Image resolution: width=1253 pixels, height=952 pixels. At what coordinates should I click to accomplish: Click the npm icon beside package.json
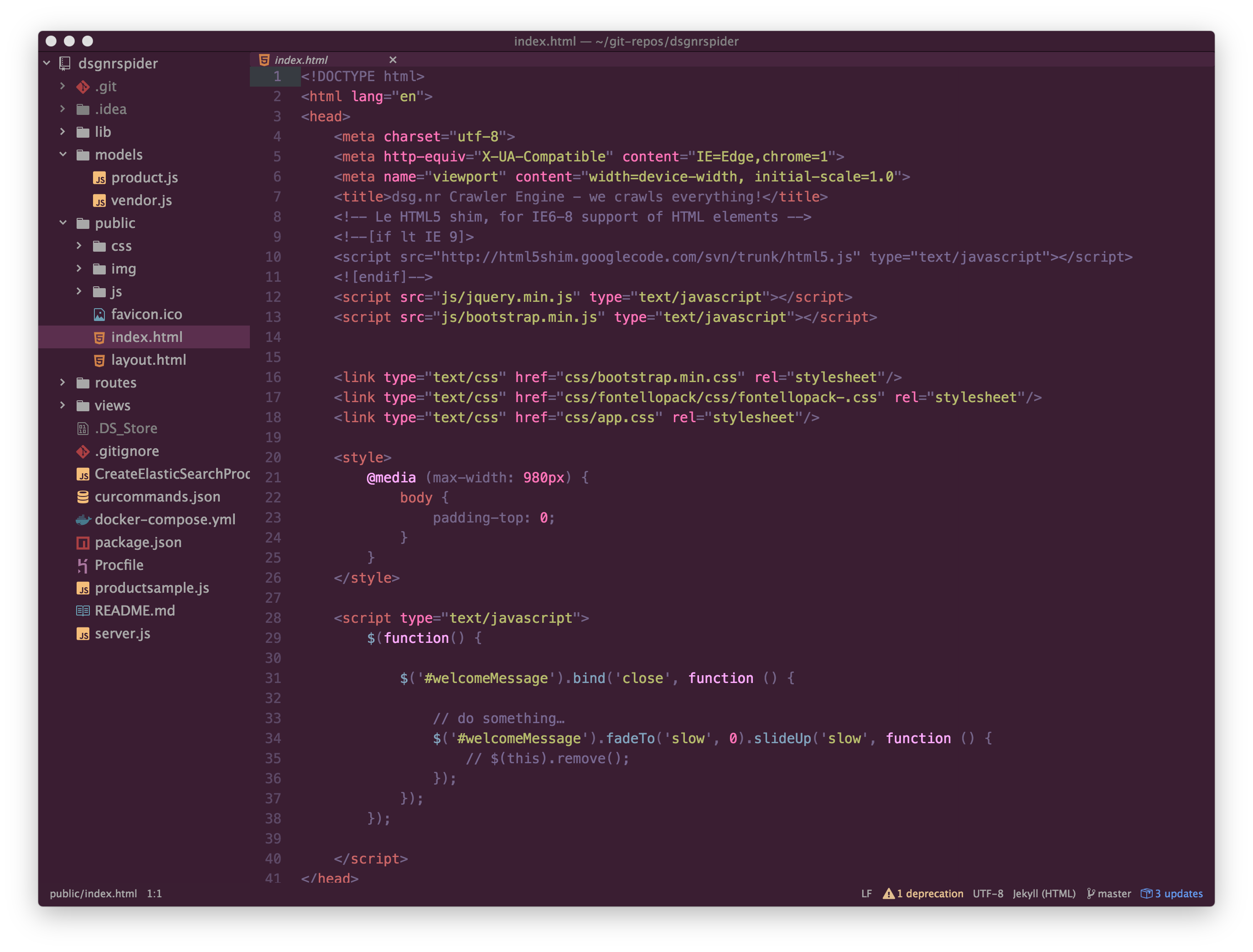(83, 542)
